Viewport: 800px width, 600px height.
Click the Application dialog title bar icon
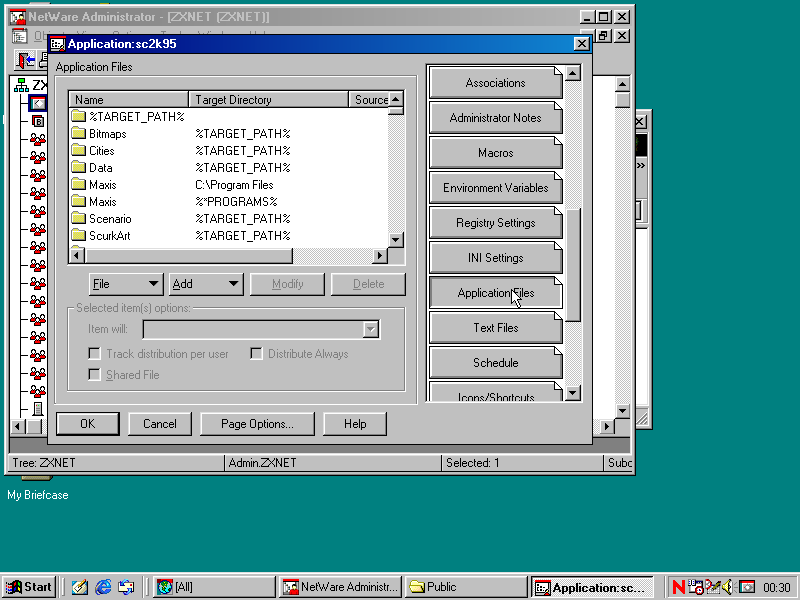click(58, 44)
